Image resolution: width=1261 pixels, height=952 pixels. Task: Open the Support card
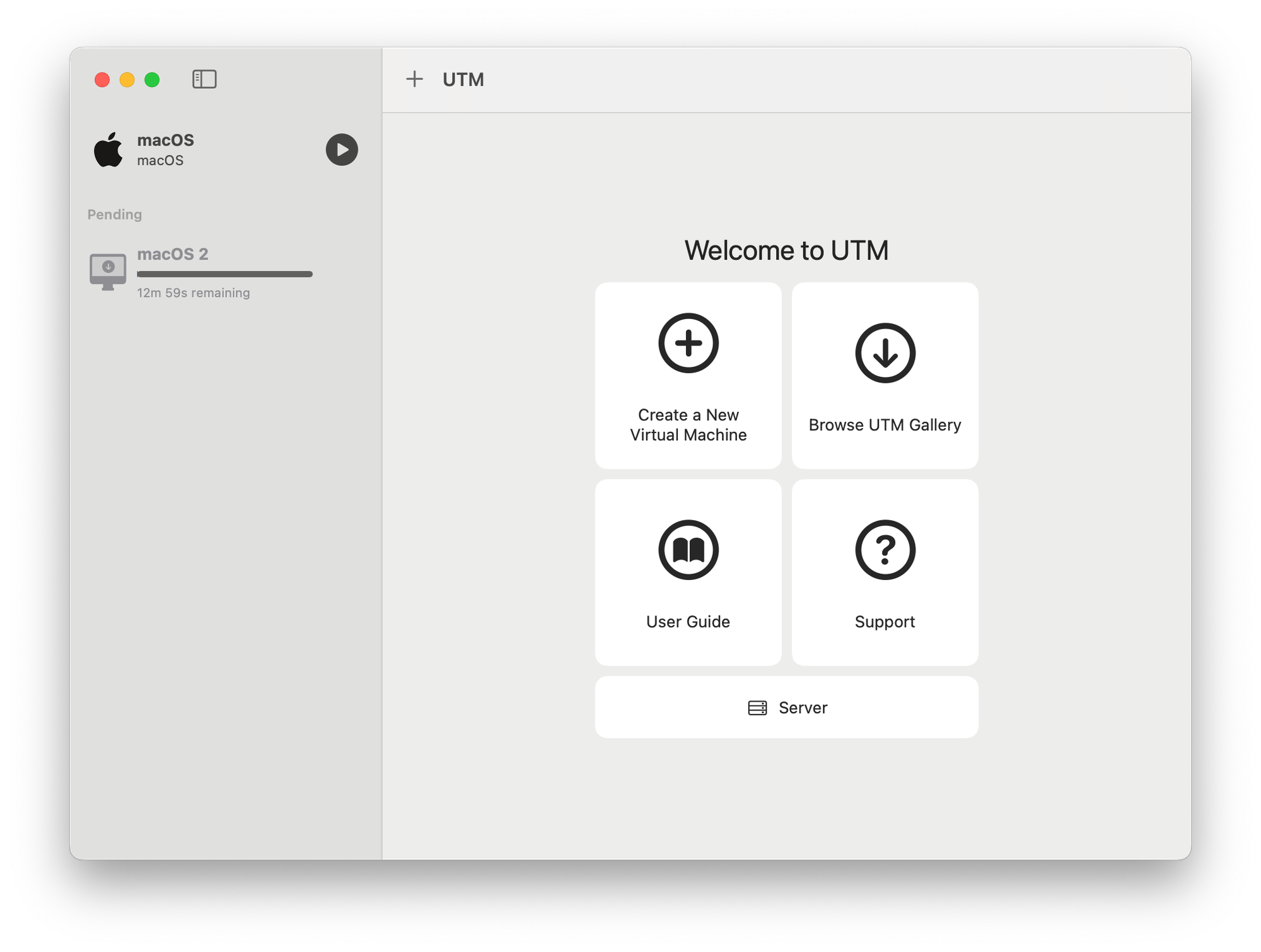(x=885, y=572)
